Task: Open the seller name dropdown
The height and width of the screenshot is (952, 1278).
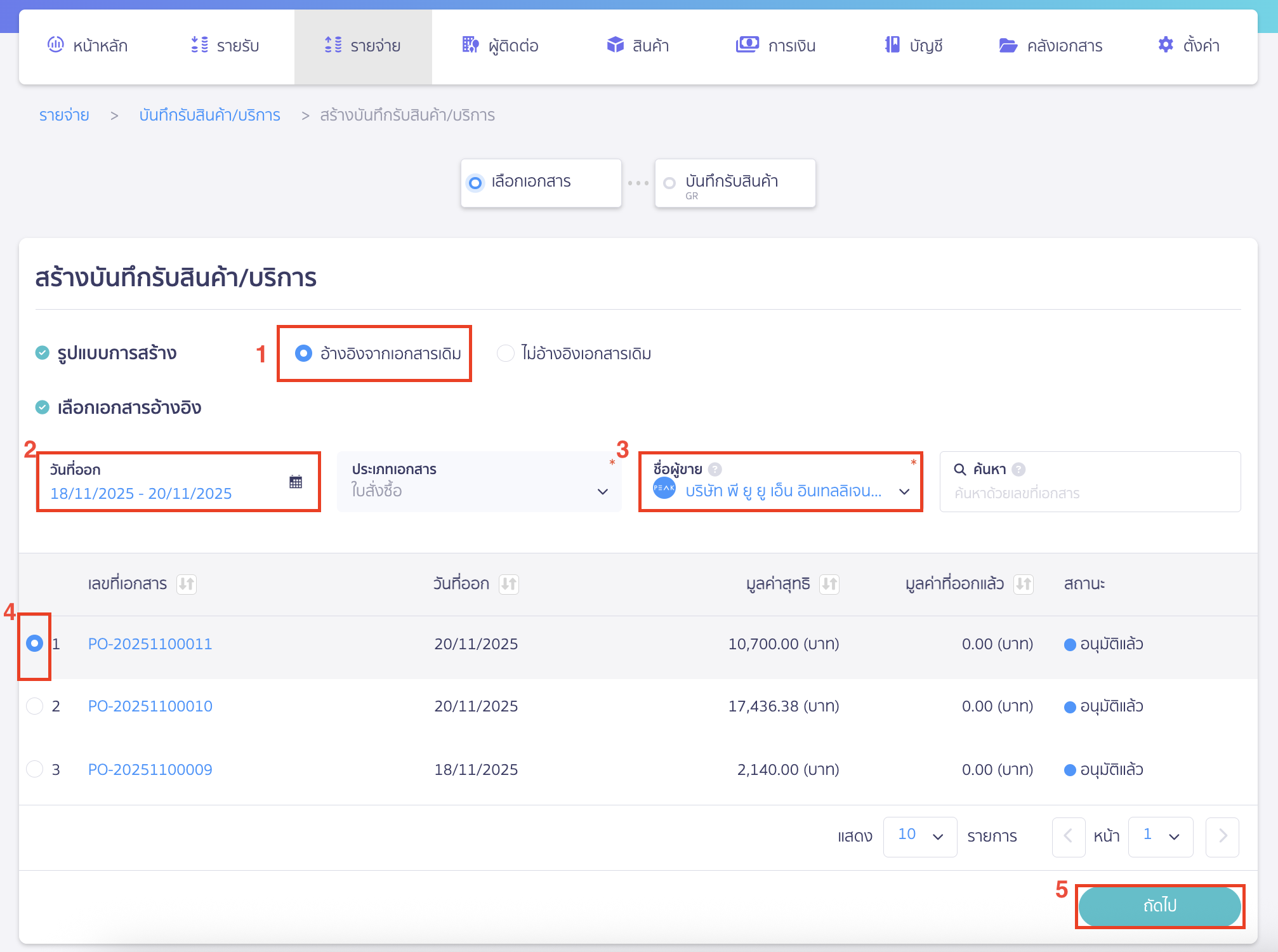Action: pos(904,491)
